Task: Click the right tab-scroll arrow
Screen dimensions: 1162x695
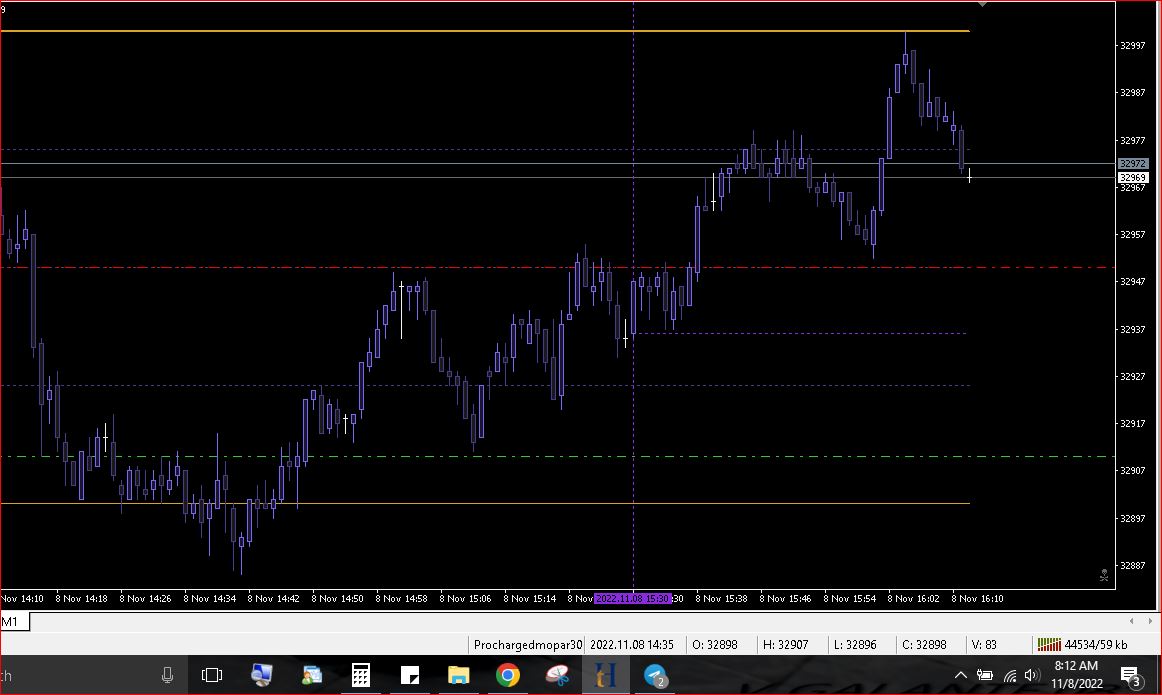Action: tap(1149, 621)
